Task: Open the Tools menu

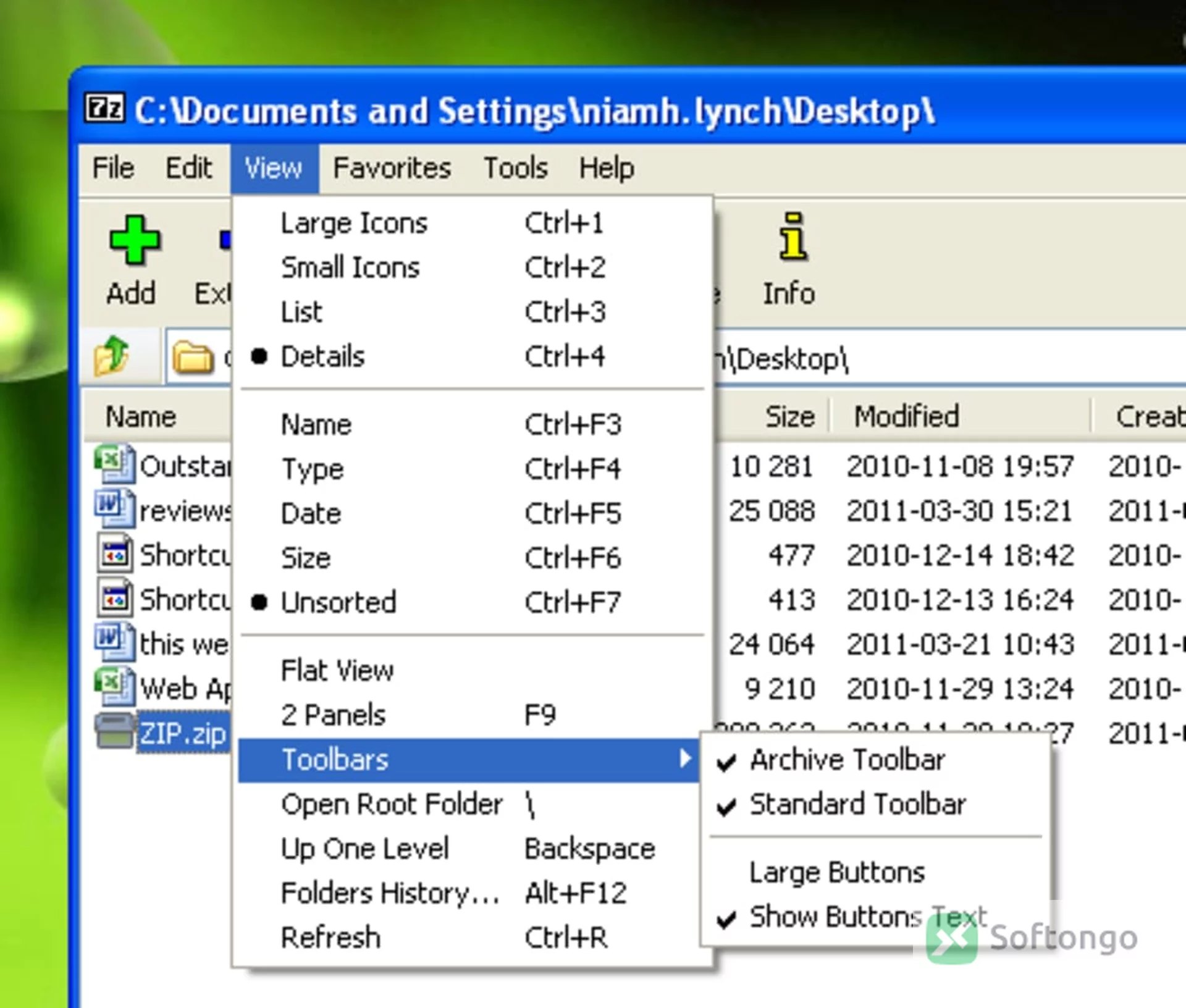Action: [x=516, y=168]
